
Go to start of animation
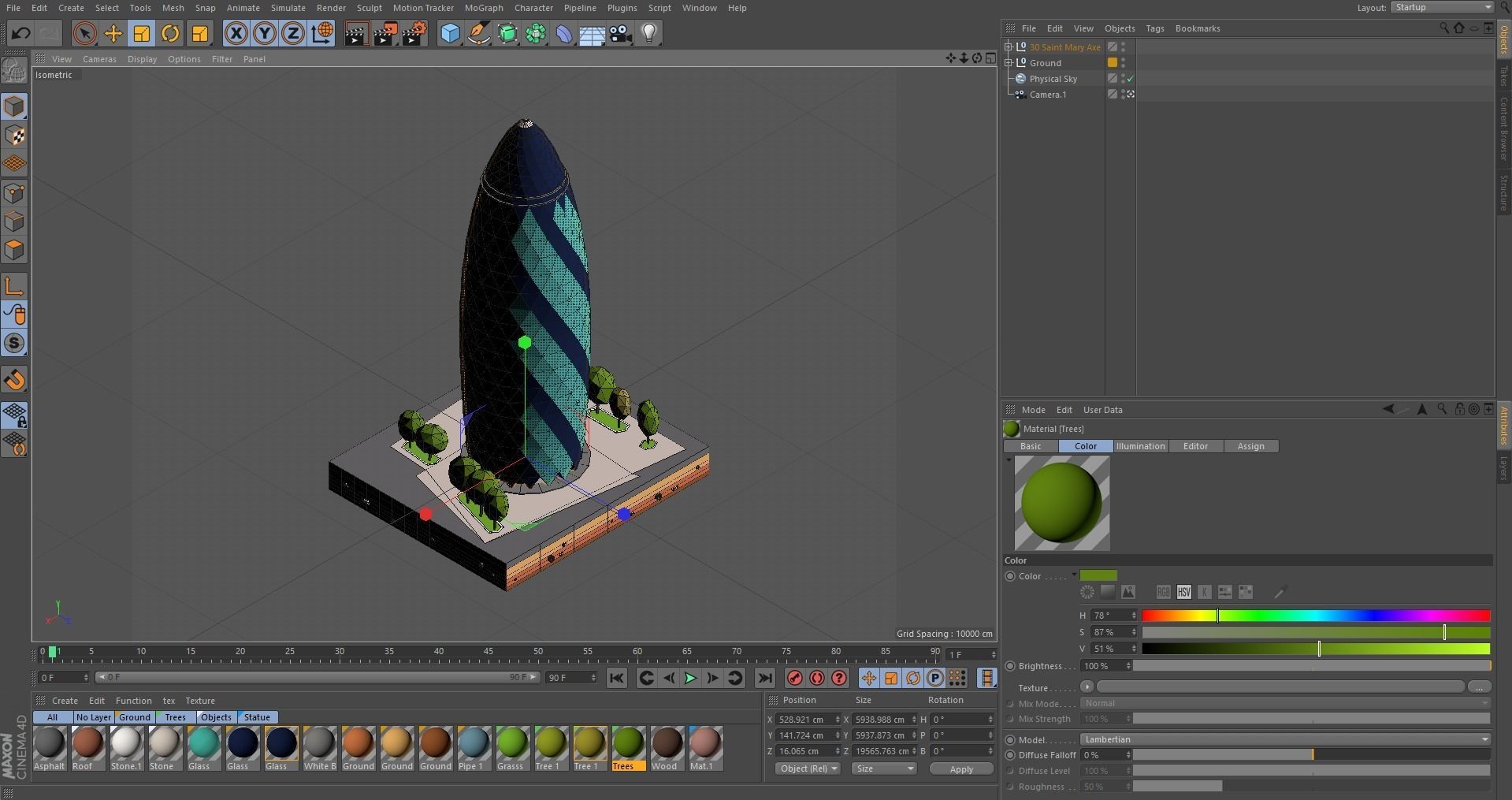pos(617,678)
